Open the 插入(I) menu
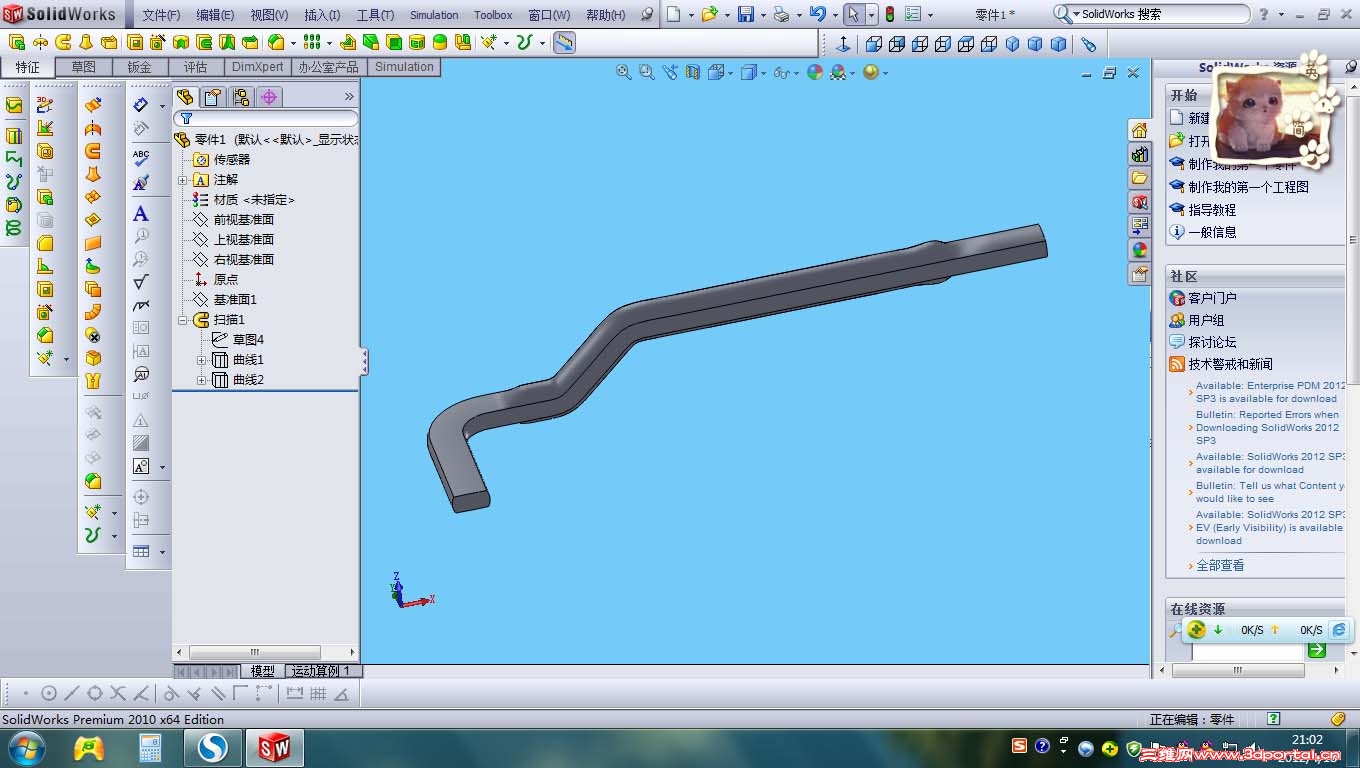Screen dimensions: 1360x768 [321, 15]
